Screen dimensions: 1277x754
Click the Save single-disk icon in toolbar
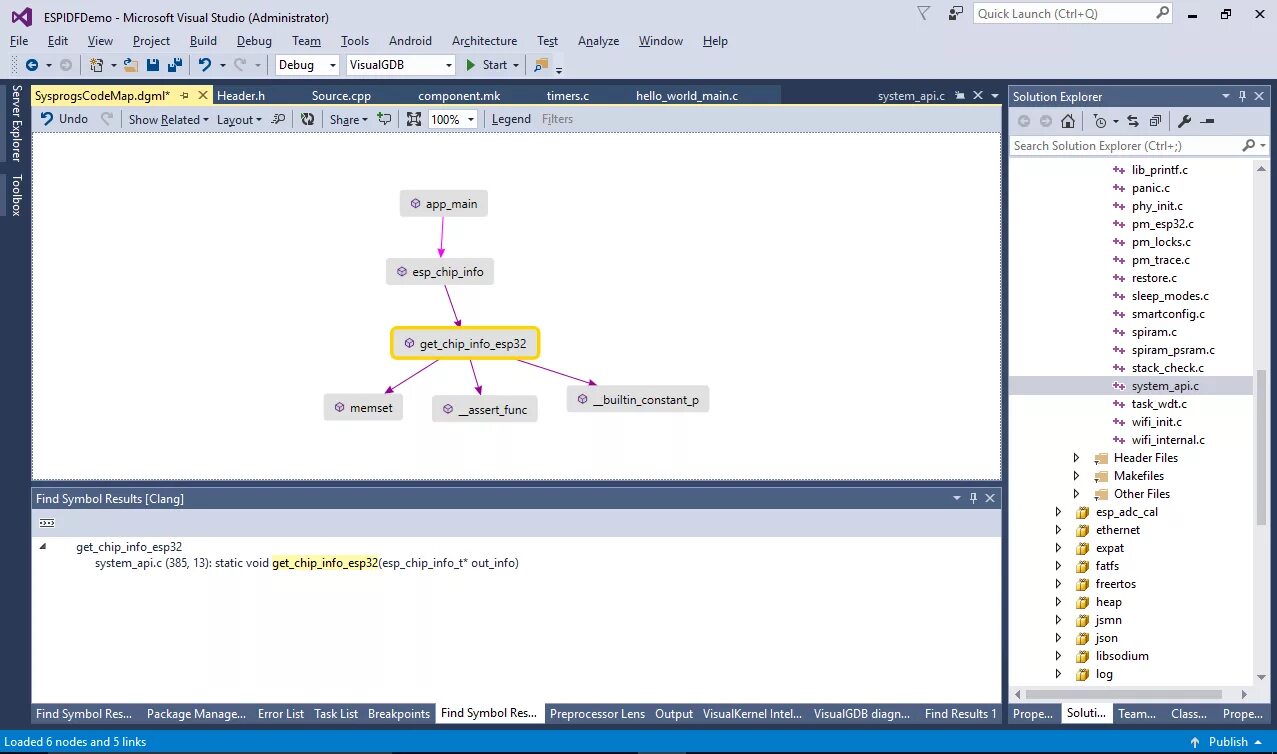tap(153, 65)
